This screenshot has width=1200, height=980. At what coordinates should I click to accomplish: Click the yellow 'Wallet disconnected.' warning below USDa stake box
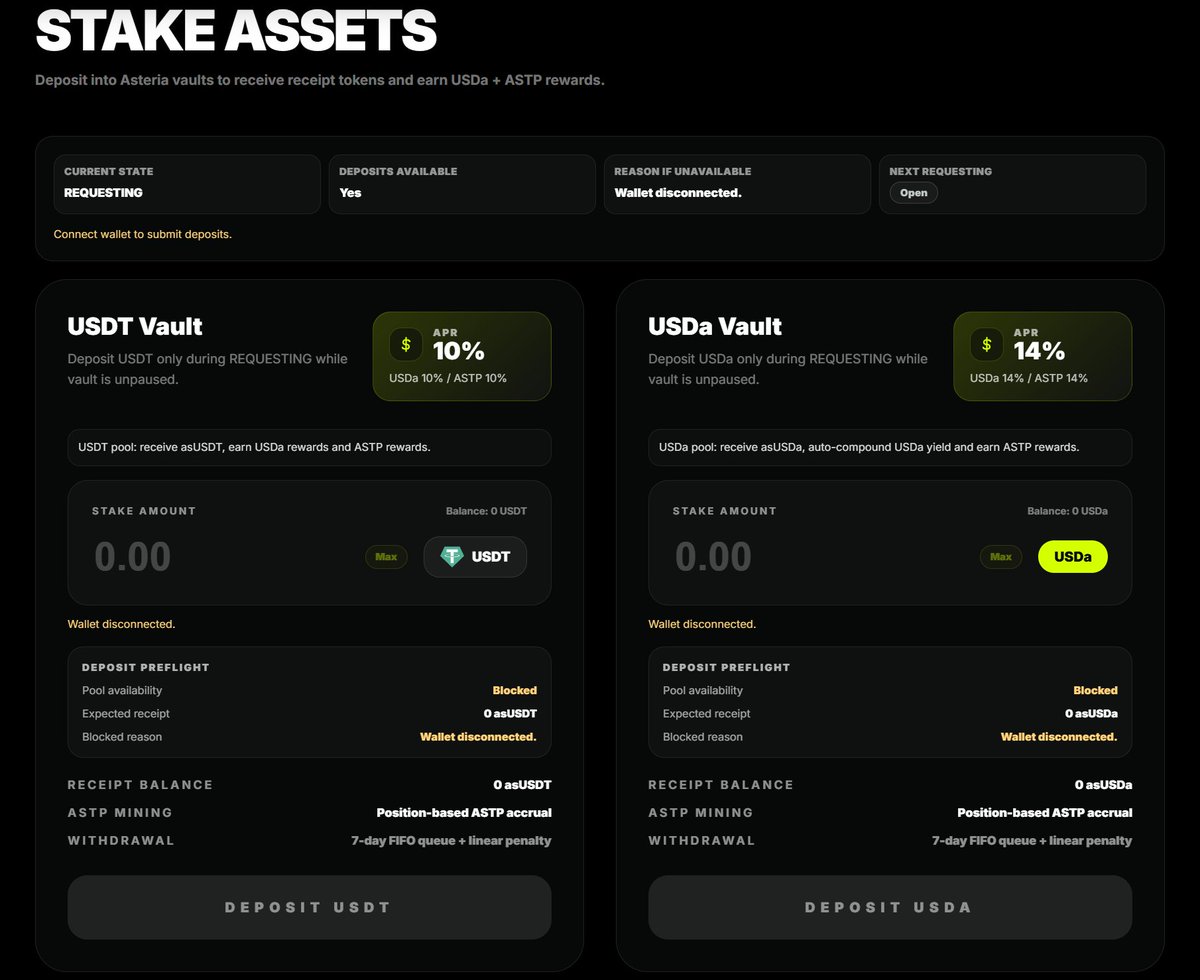[702, 624]
